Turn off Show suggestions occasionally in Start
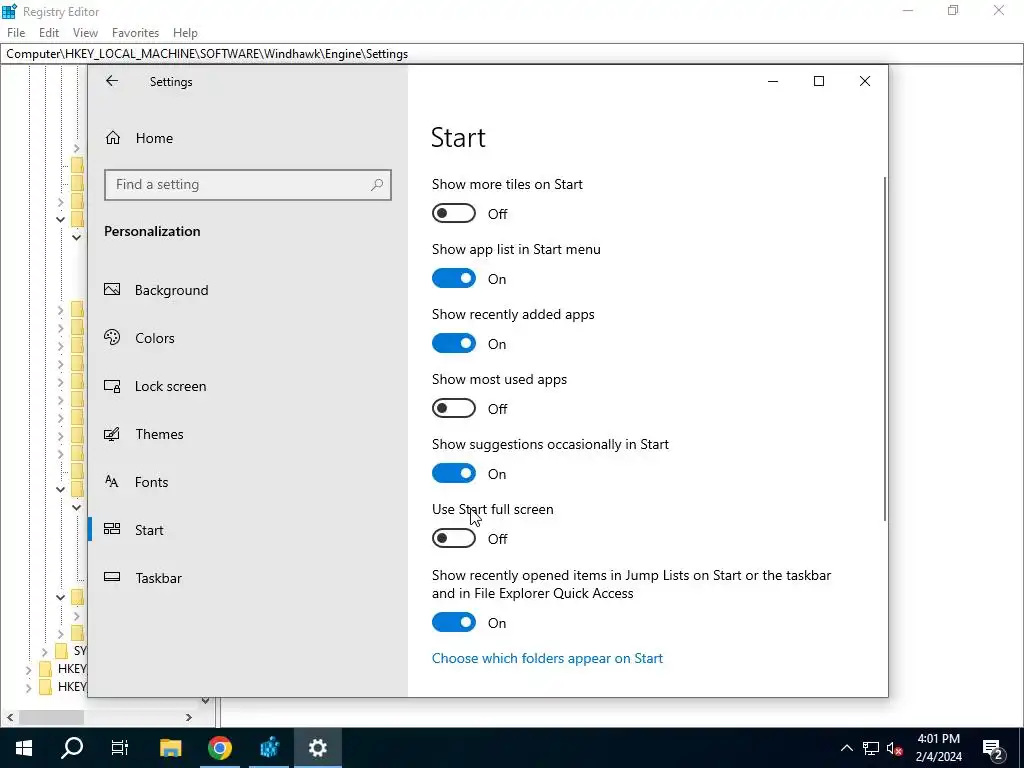The height and width of the screenshot is (768, 1024). 454,473
